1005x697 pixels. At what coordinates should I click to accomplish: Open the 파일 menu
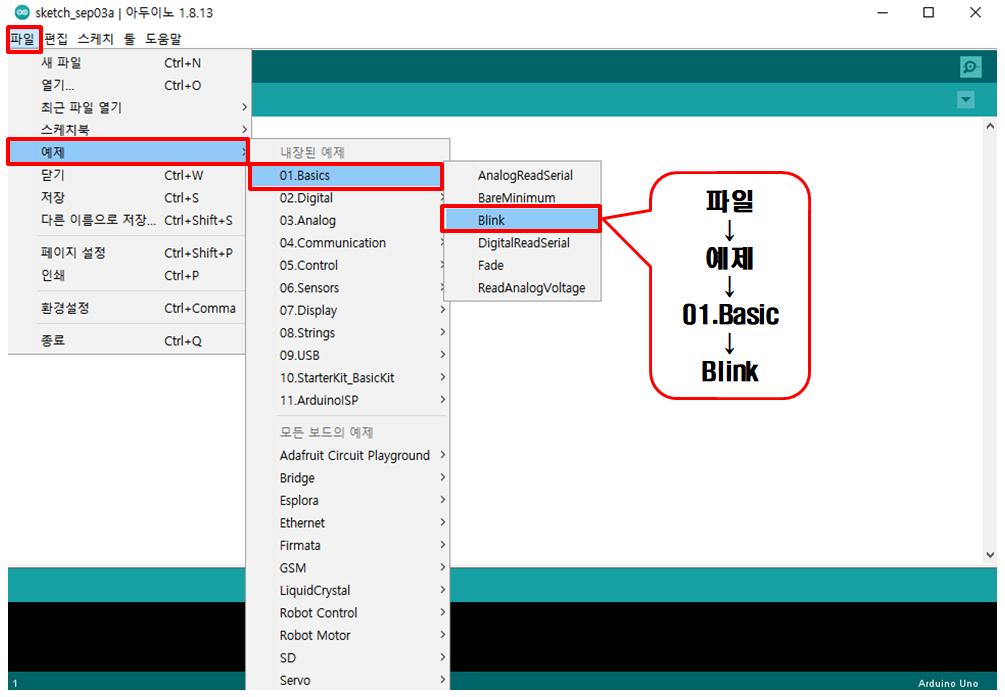pos(23,39)
